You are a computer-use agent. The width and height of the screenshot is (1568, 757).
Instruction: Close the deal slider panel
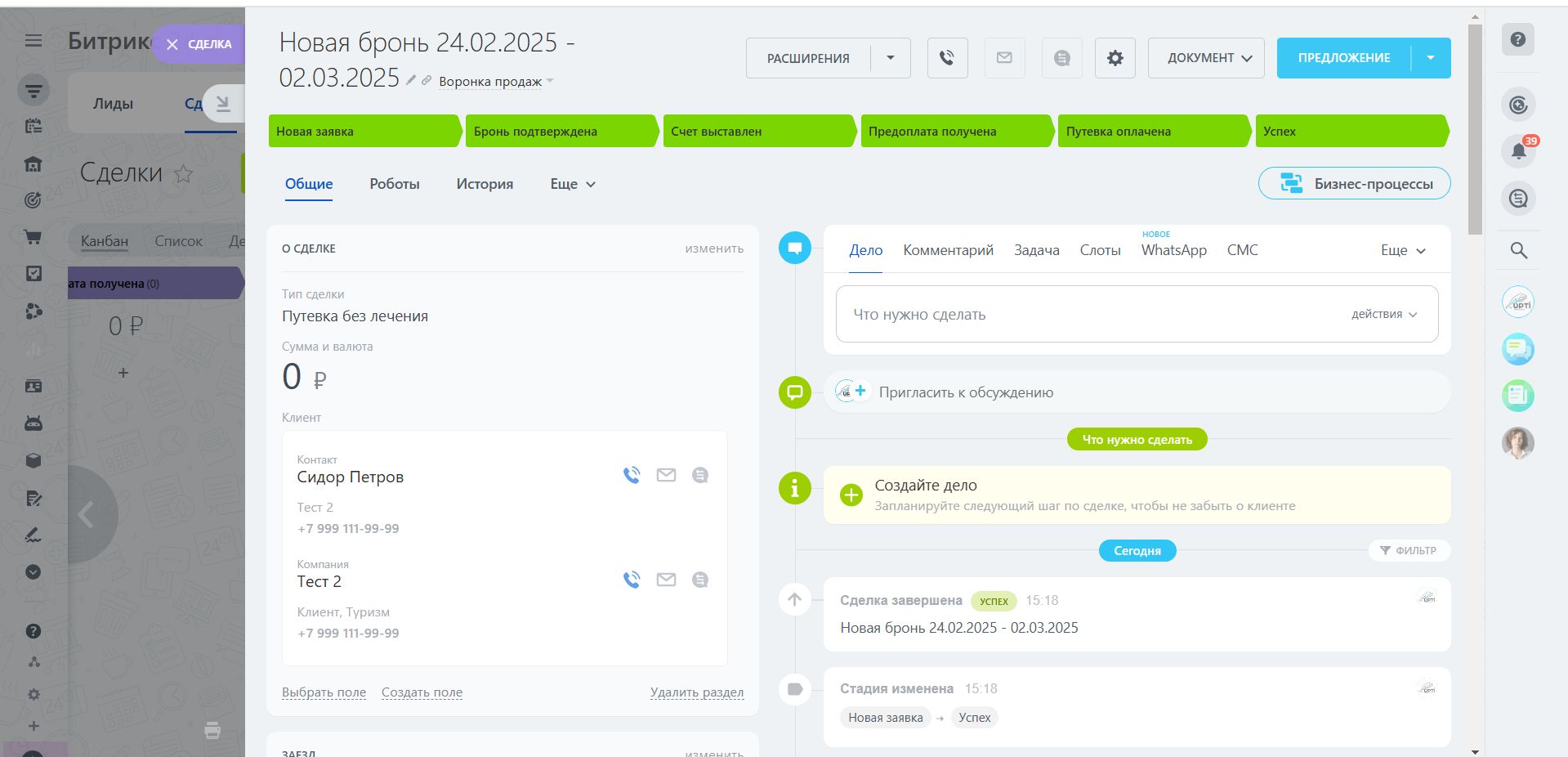(197, 44)
